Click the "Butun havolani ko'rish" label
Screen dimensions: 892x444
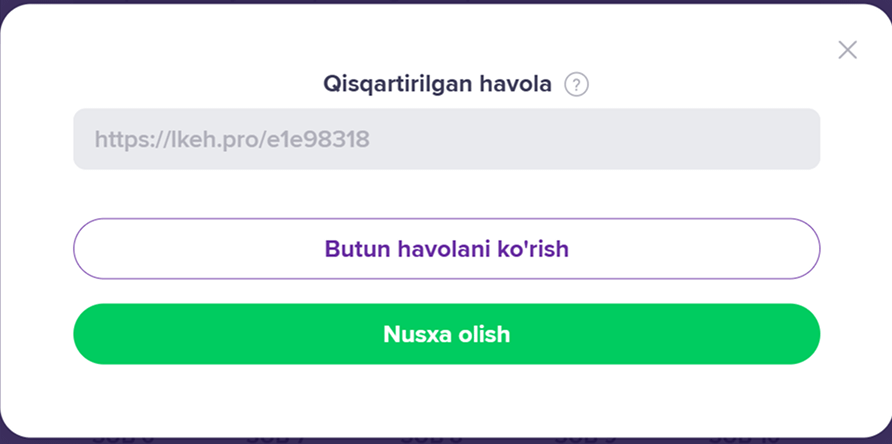446,248
